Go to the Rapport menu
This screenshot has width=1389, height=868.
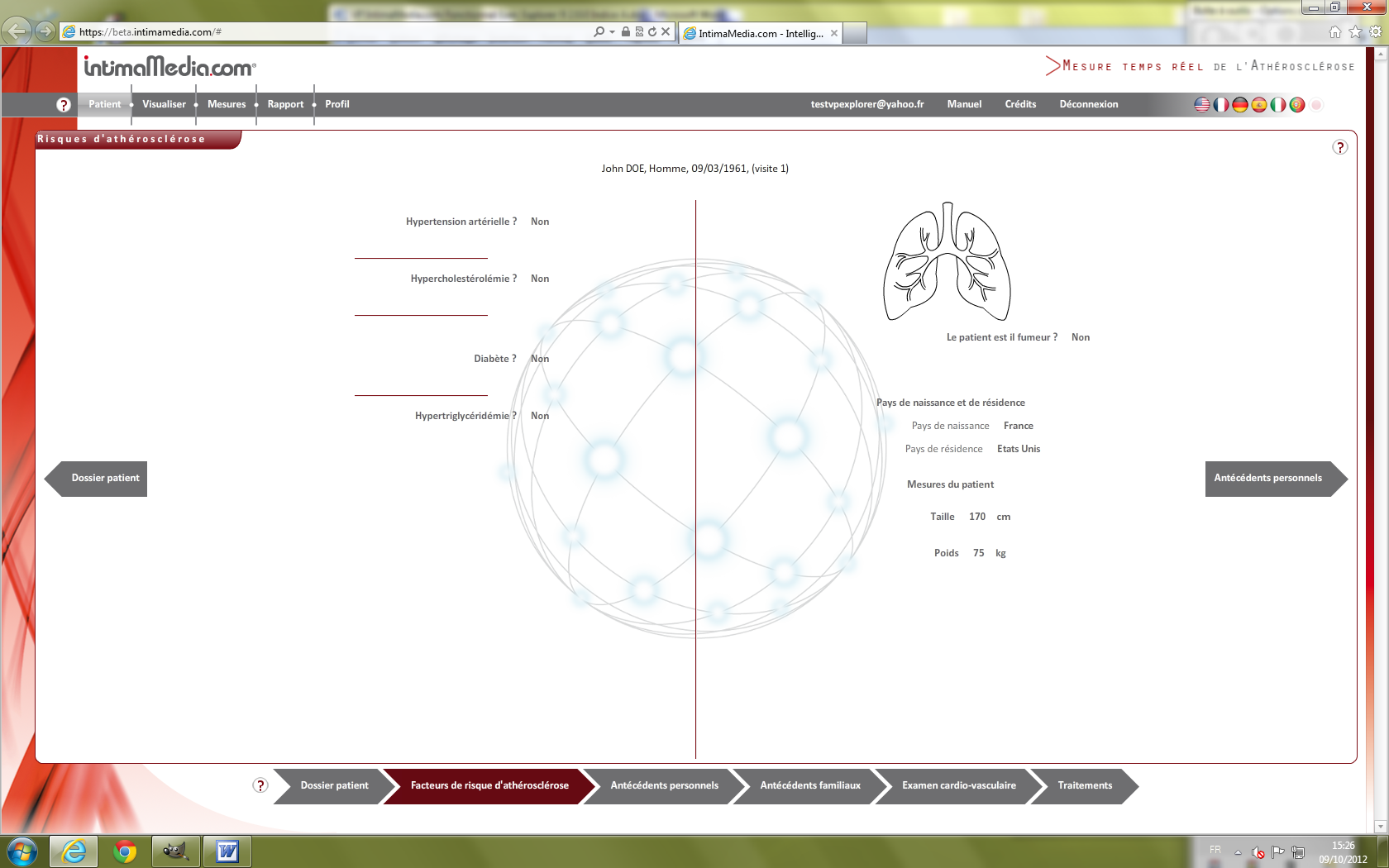click(285, 104)
